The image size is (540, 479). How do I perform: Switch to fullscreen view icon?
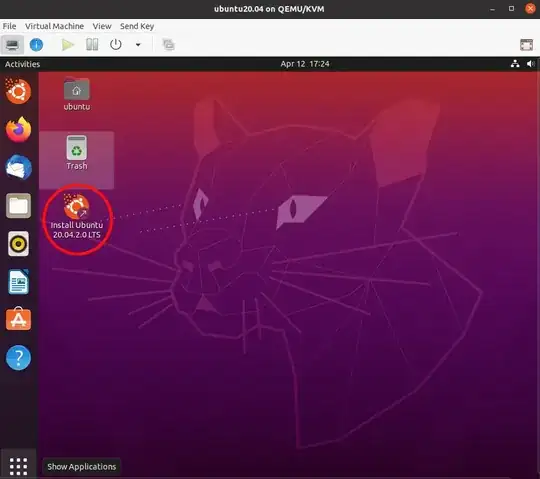(x=526, y=44)
